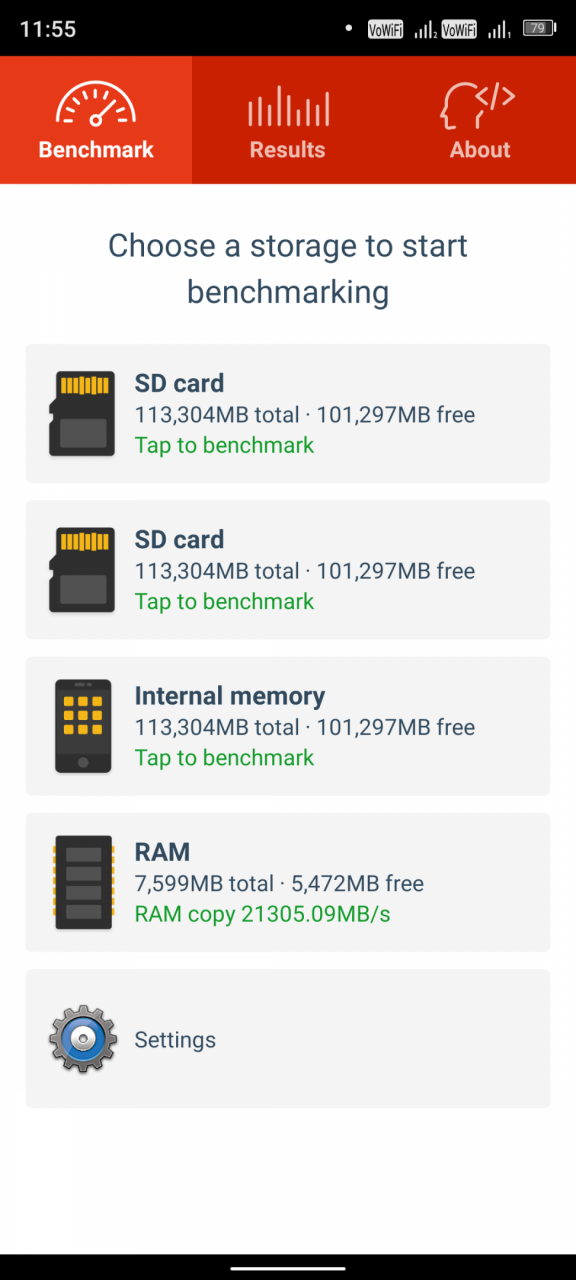Select the RAM title
The height and width of the screenshot is (1280, 576).
click(162, 852)
